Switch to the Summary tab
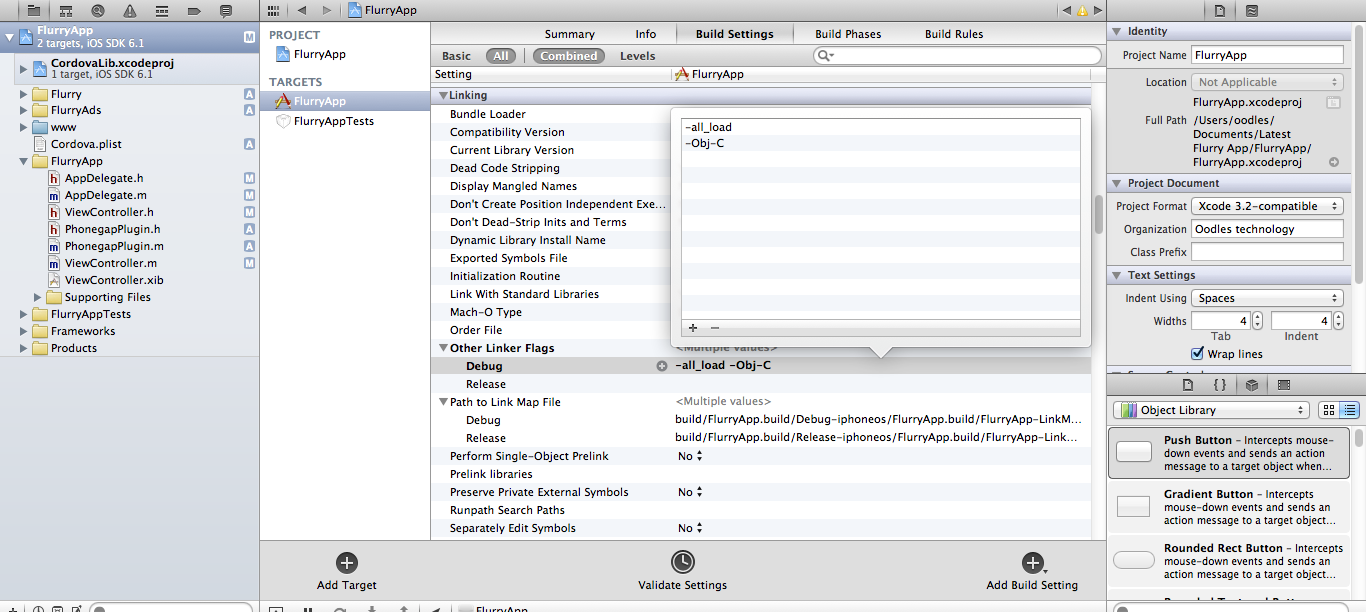The width and height of the screenshot is (1366, 612). [570, 34]
